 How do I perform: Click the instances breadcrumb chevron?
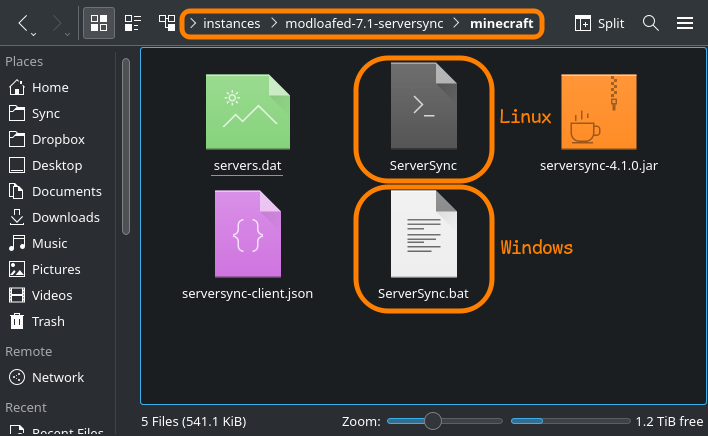coord(192,22)
